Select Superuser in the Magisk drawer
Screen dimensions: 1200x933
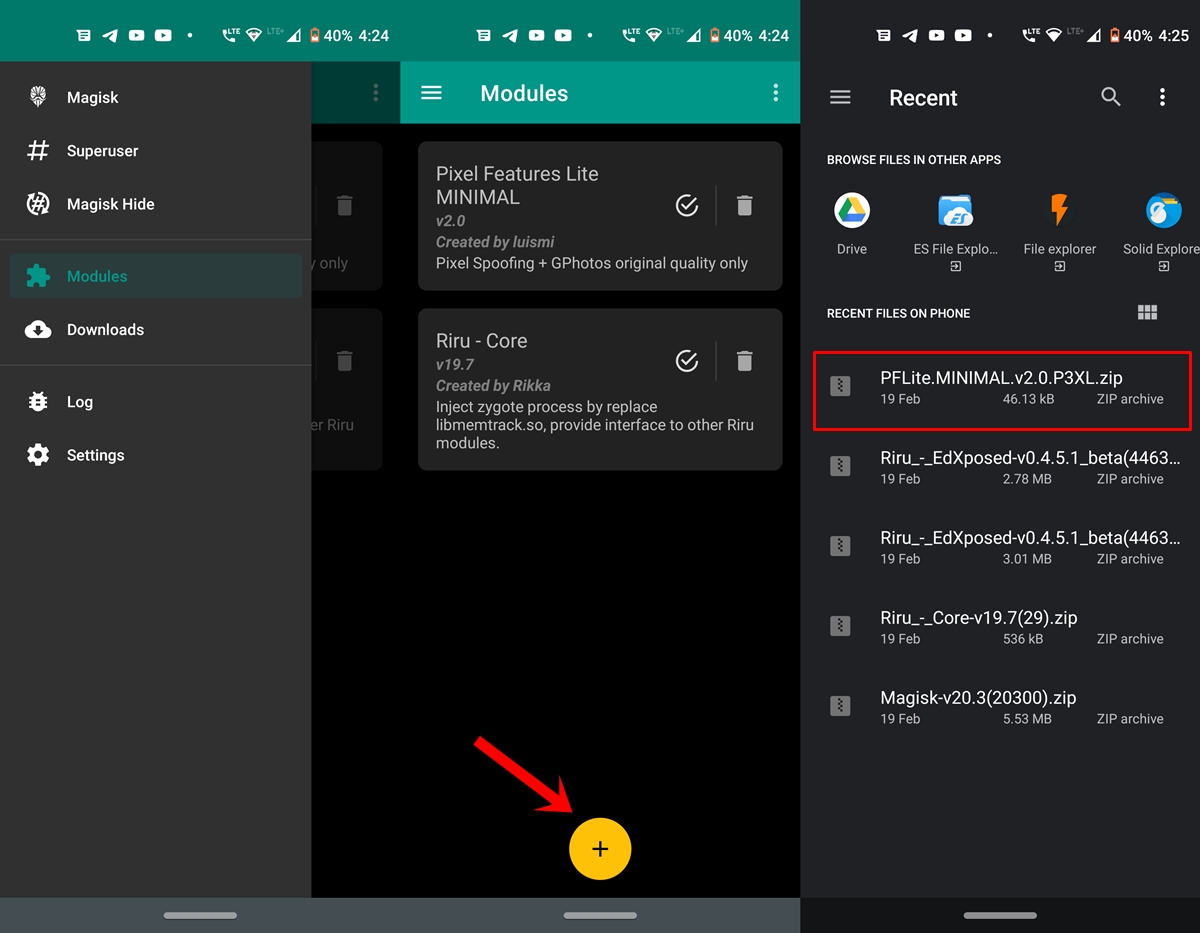102,151
